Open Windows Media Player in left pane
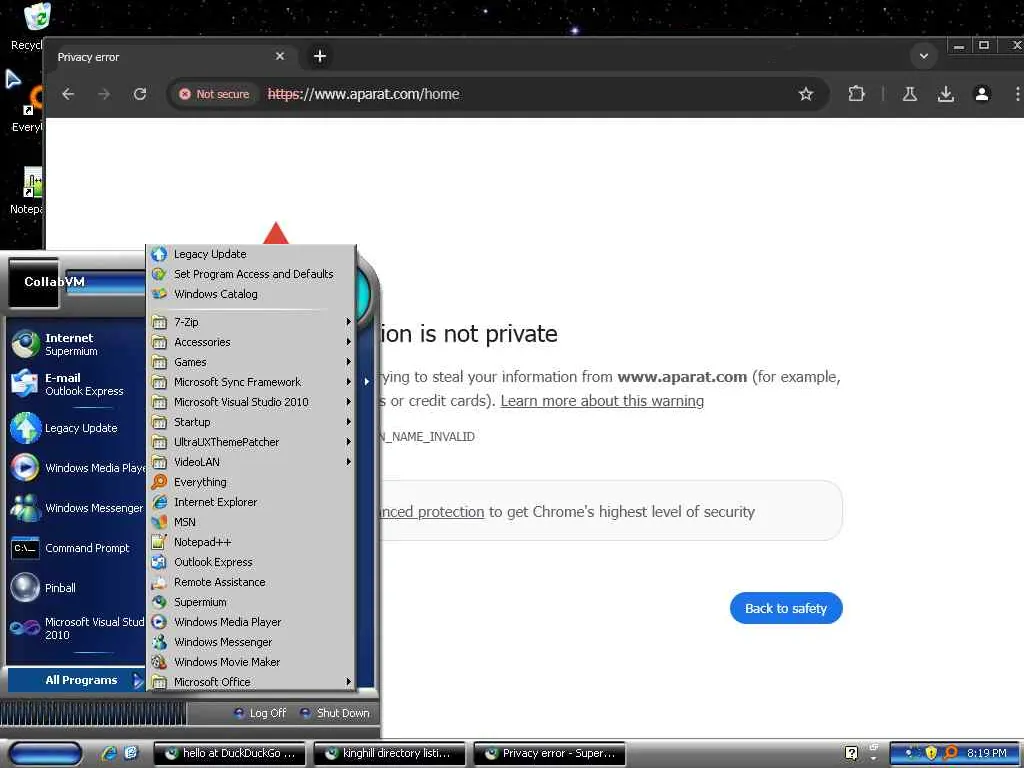The width and height of the screenshot is (1024, 768). pos(76,468)
